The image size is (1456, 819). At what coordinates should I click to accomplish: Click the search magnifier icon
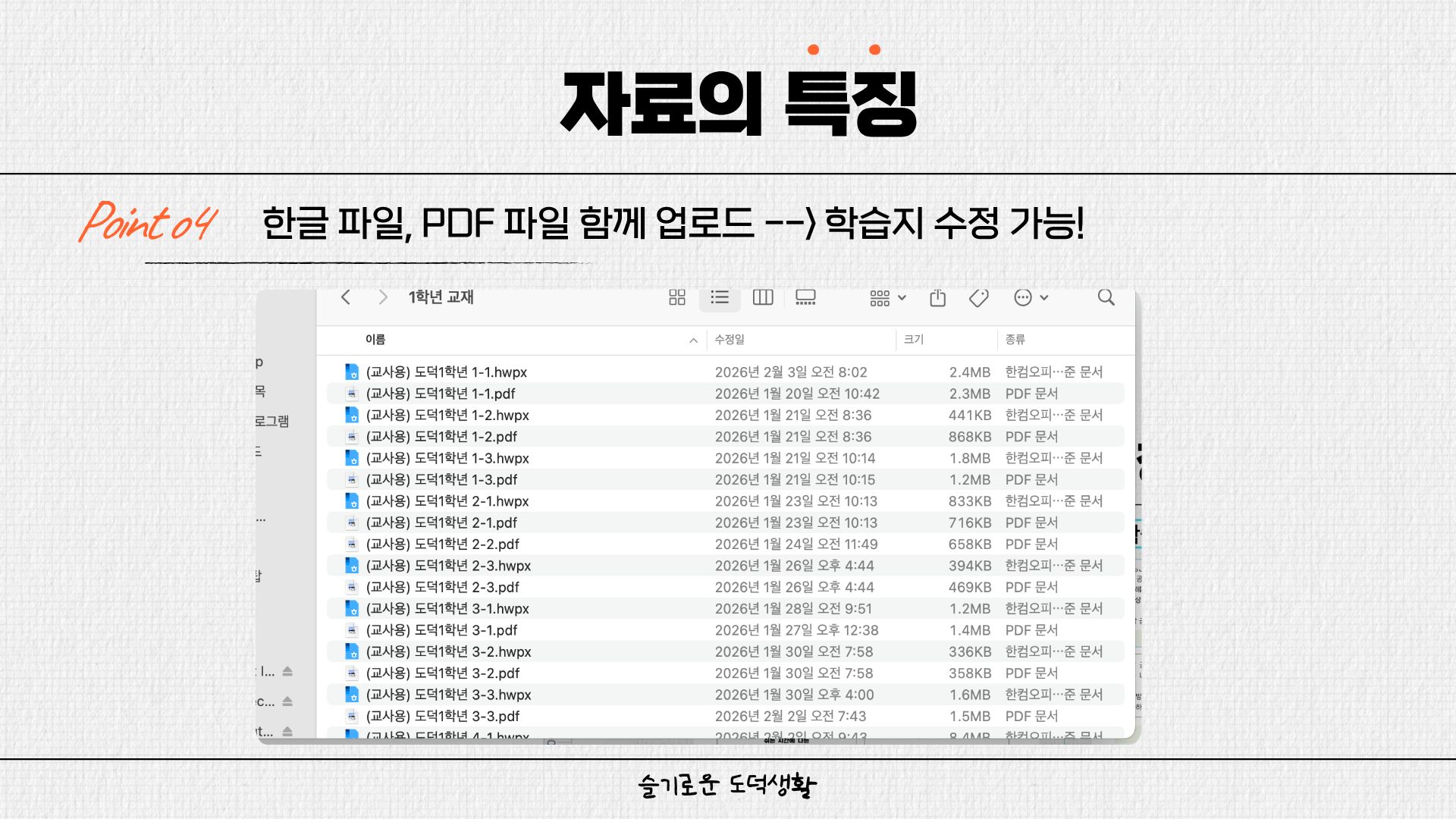click(x=1106, y=297)
